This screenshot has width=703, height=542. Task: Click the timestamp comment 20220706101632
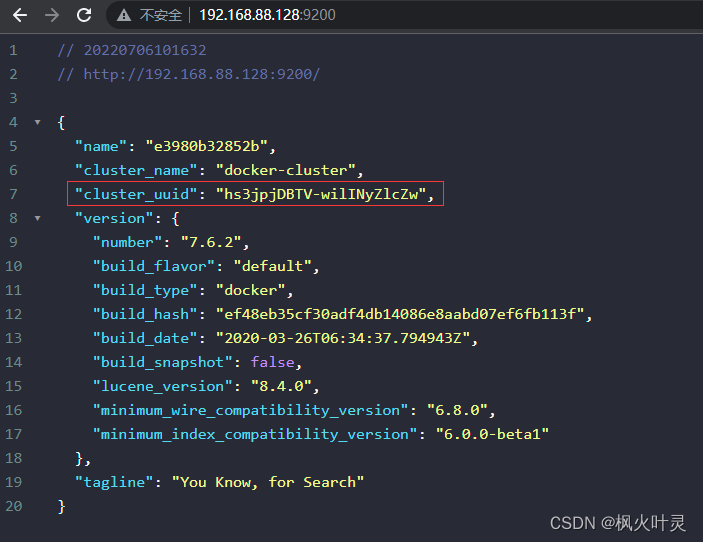pos(145,50)
